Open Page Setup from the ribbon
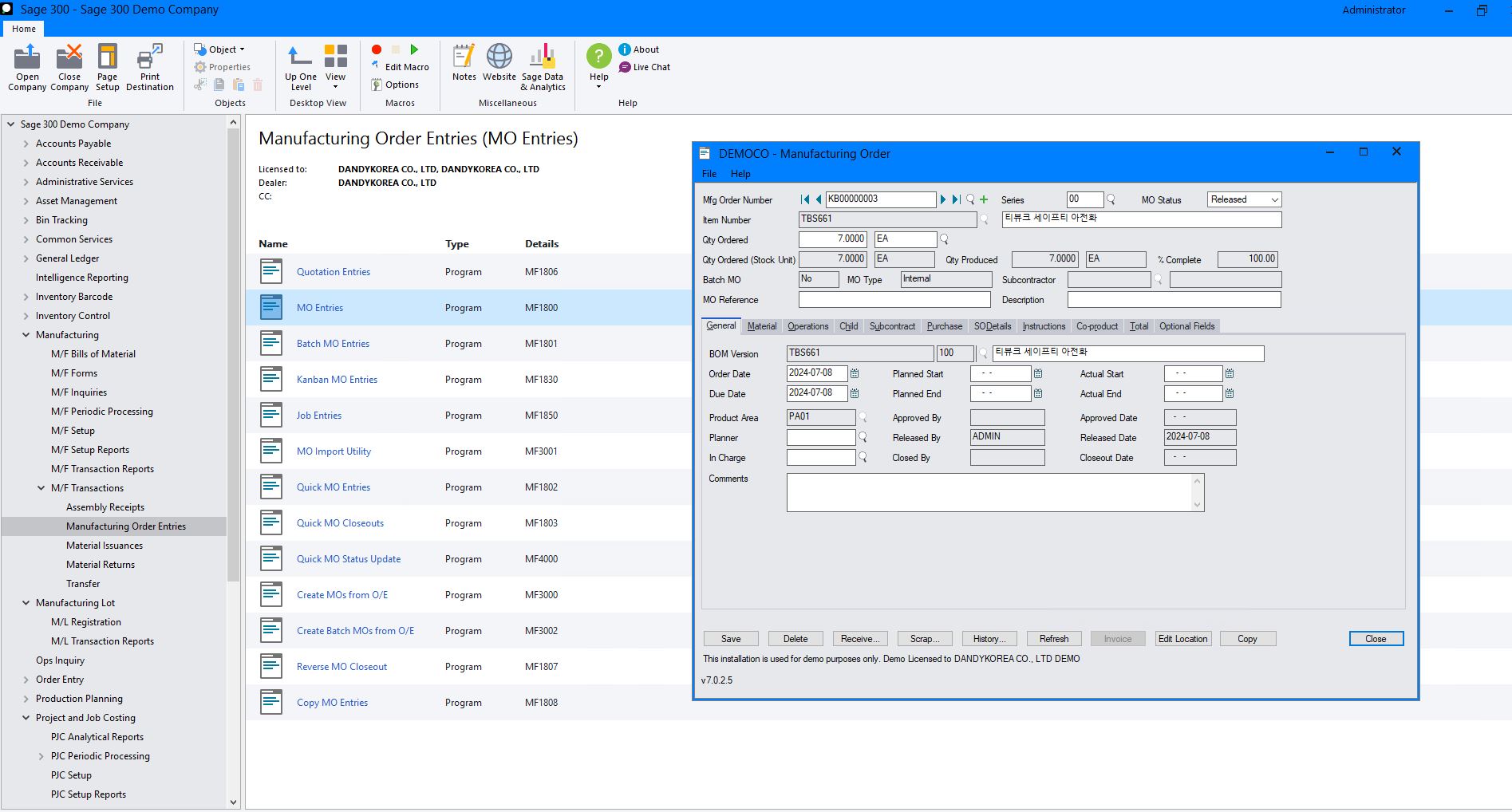Screen dimensions: 1512x812 (x=107, y=67)
